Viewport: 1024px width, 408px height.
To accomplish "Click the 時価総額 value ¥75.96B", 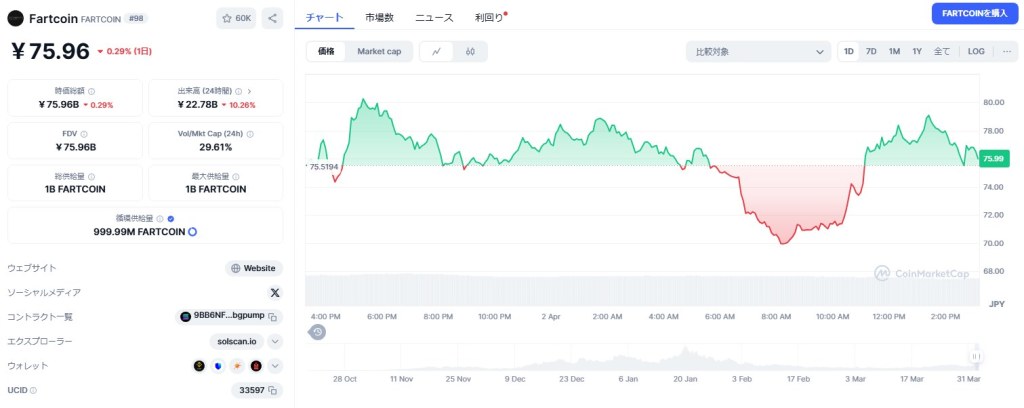I will coord(57,104).
